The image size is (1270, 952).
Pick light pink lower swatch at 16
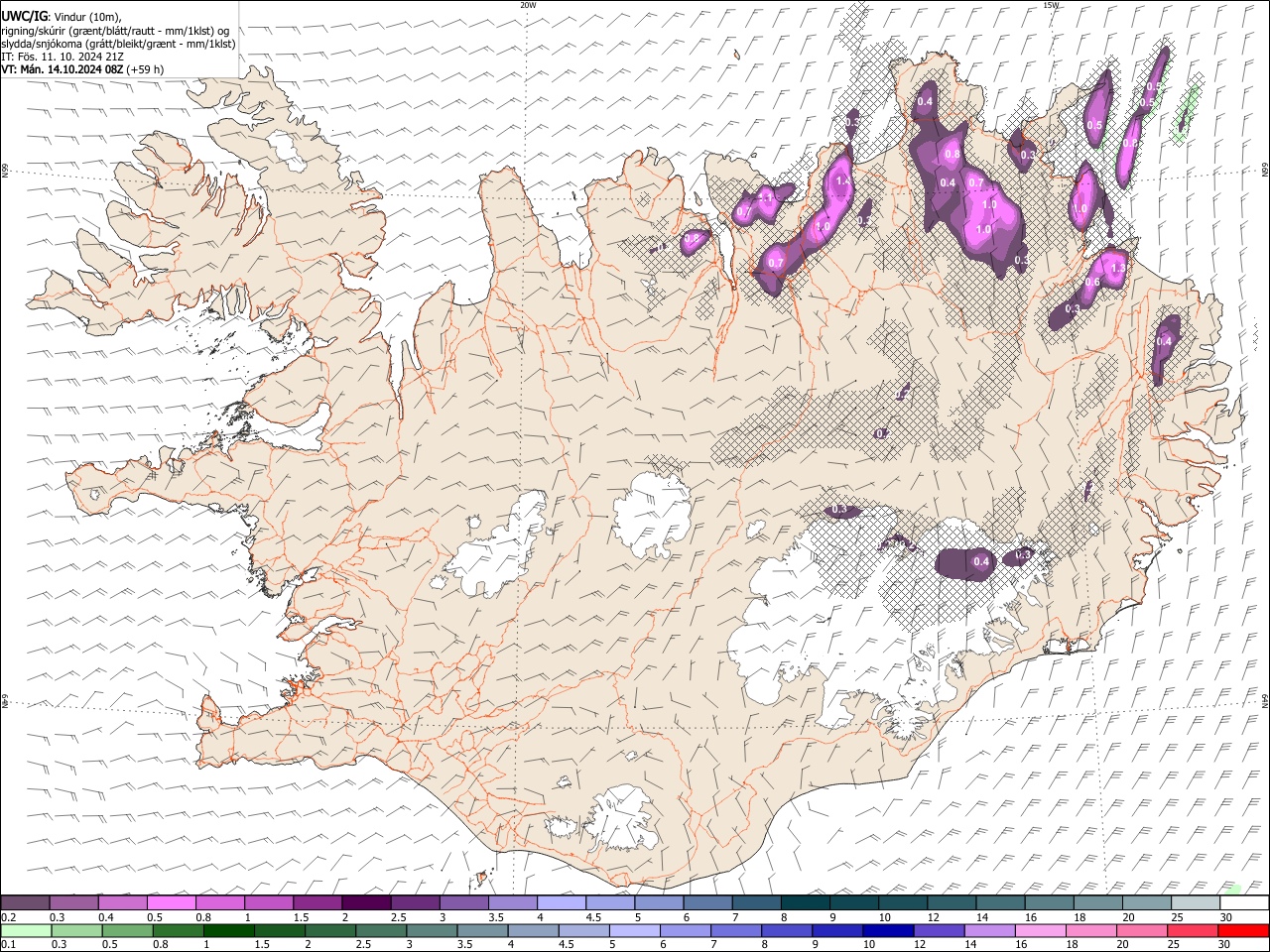coord(1041,930)
